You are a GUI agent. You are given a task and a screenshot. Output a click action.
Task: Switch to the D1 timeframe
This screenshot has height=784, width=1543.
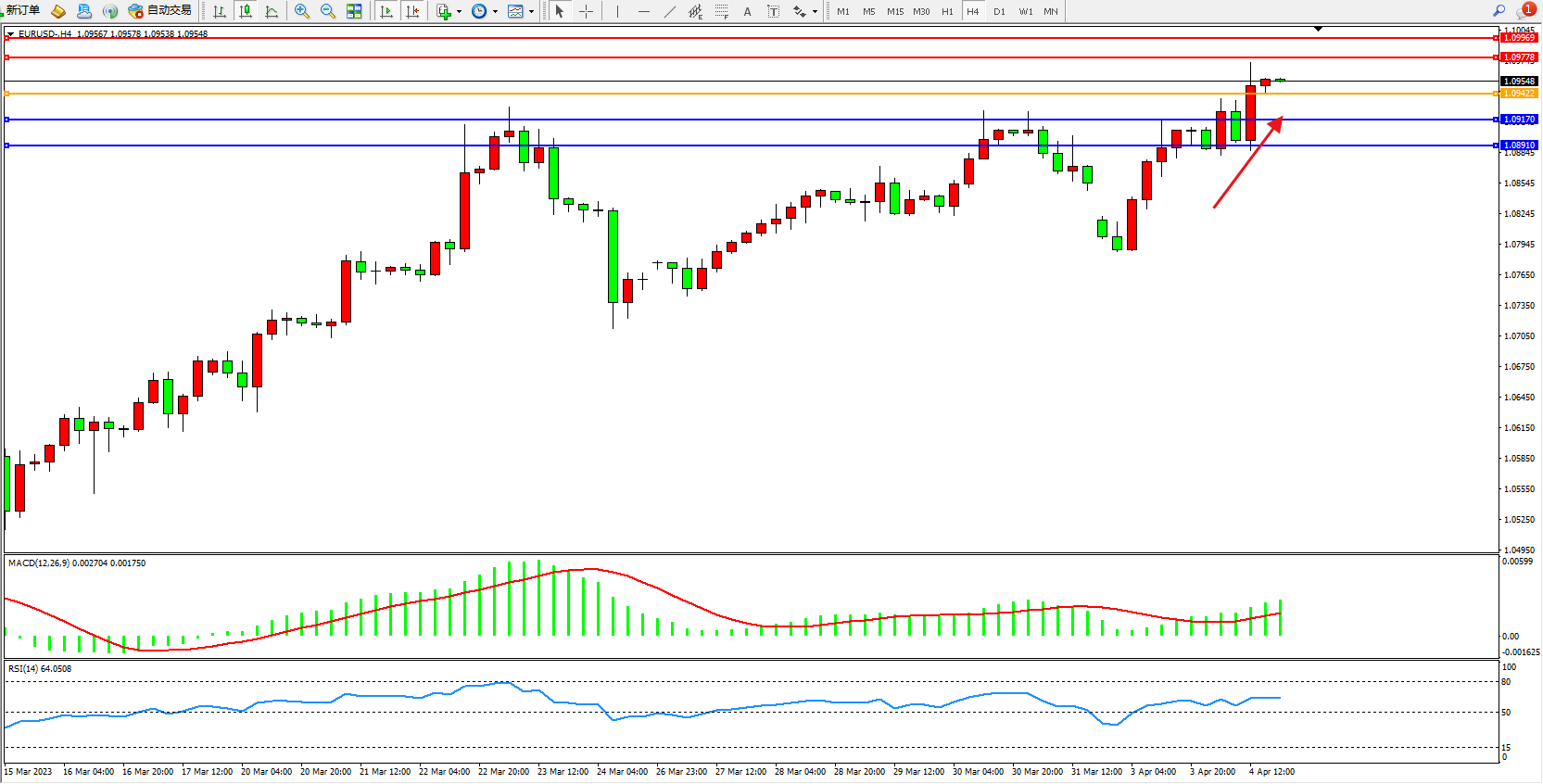(999, 11)
